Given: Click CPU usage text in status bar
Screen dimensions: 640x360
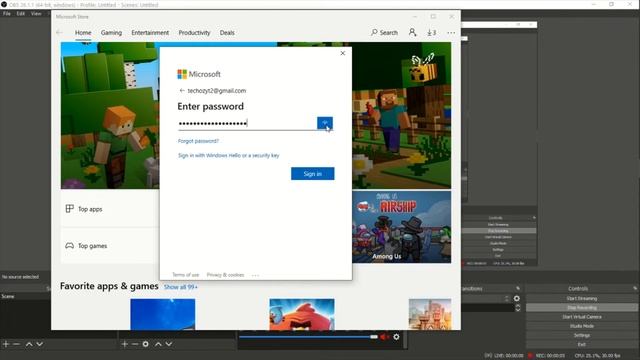Looking at the screenshot, I should [597, 356].
